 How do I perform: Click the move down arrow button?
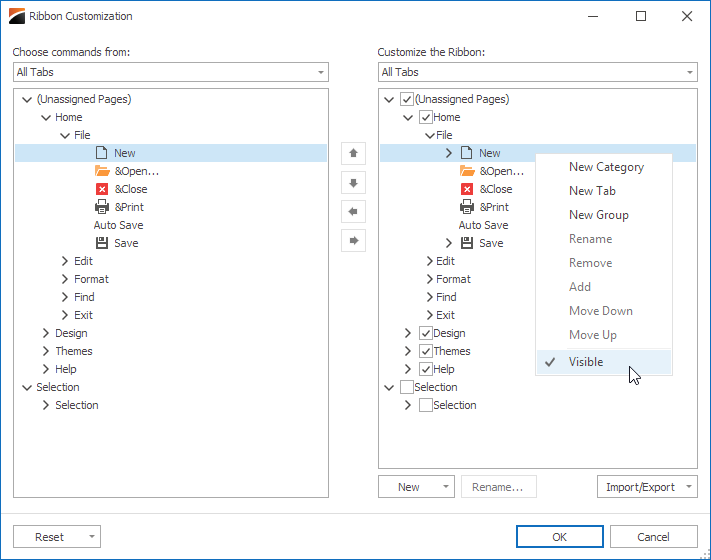pyautogui.click(x=353, y=183)
